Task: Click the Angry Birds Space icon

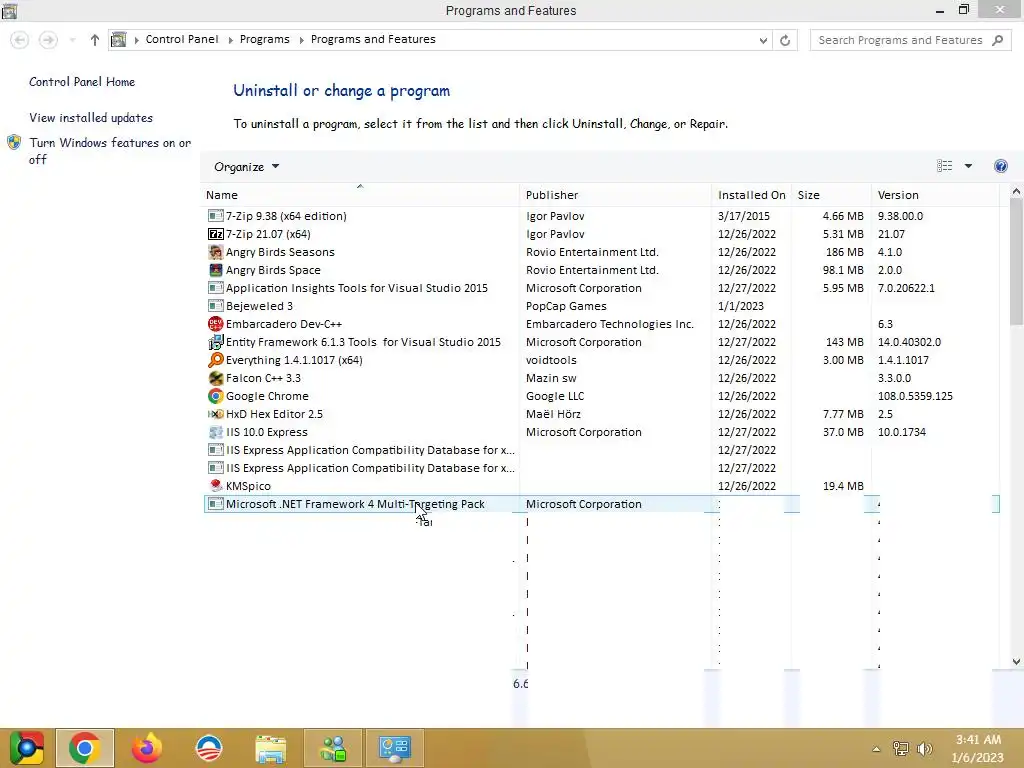Action: 216,270
